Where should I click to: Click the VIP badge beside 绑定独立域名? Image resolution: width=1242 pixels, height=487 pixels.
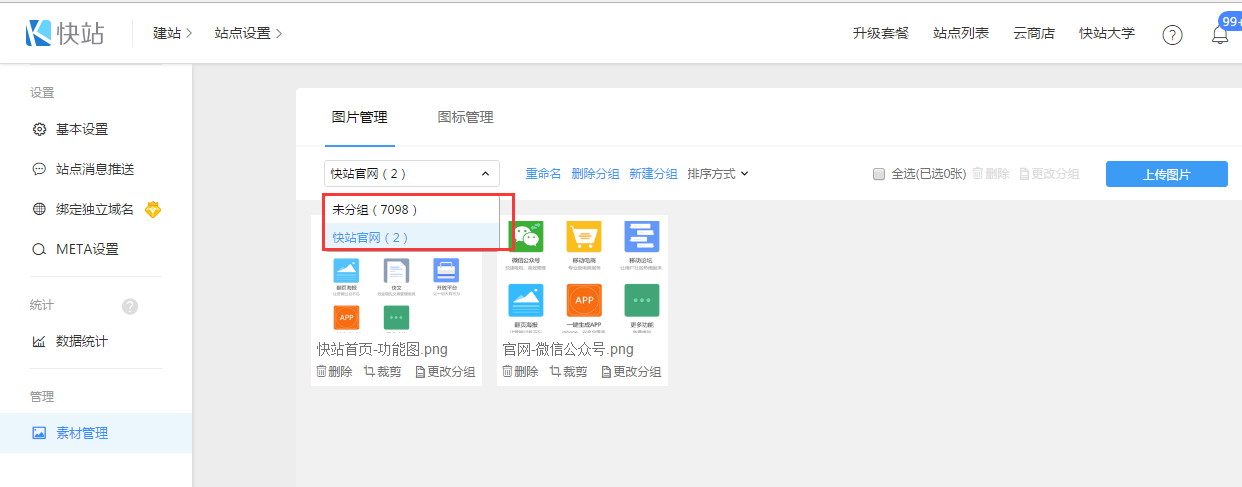153,209
